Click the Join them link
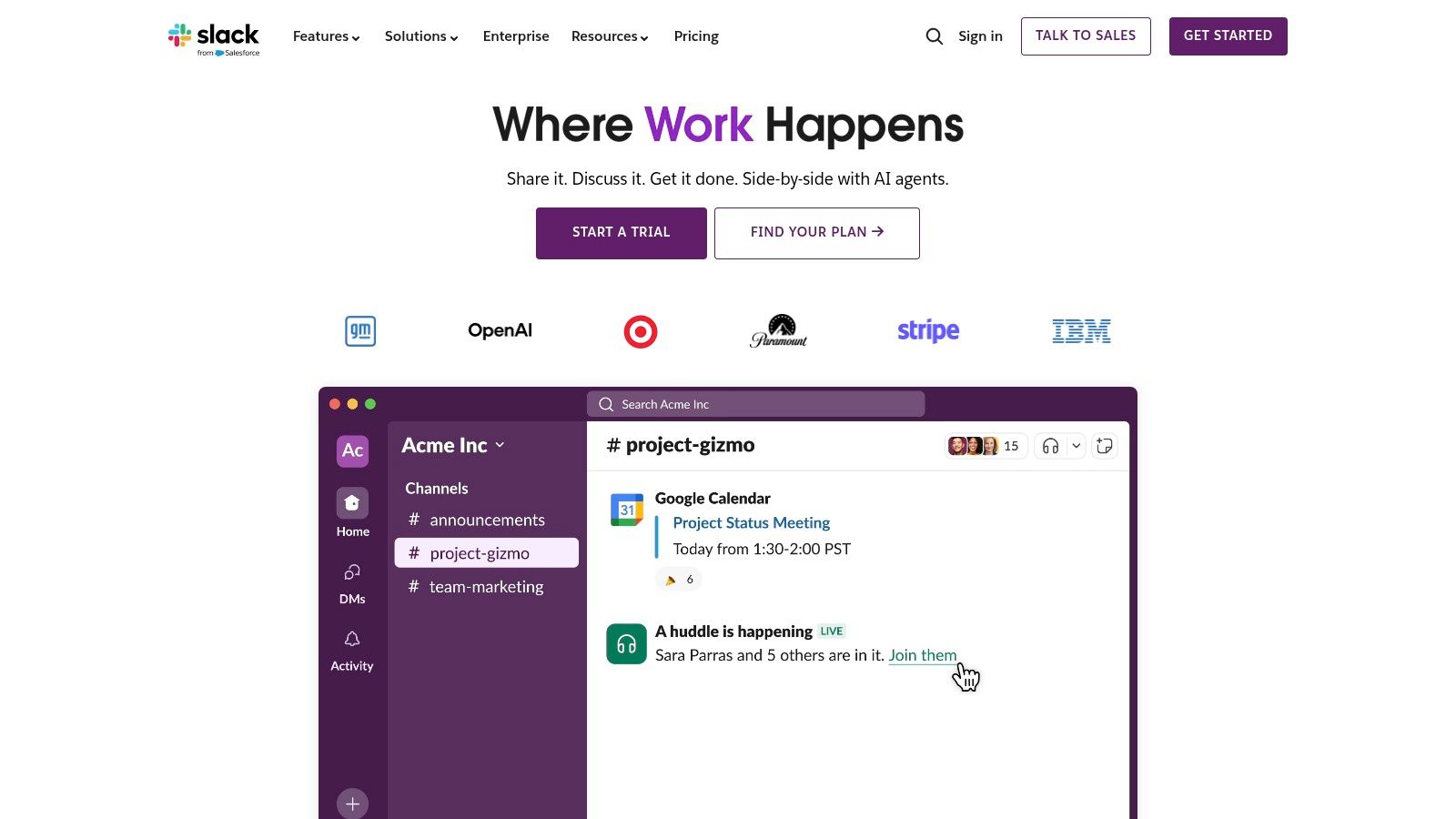Image resolution: width=1456 pixels, height=819 pixels. 923,655
